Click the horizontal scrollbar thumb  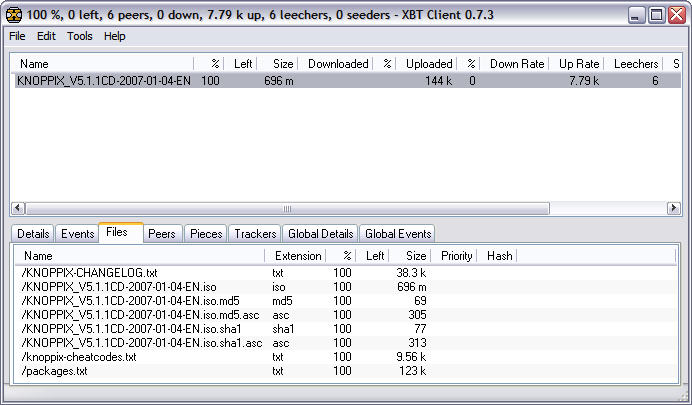click(x=287, y=208)
